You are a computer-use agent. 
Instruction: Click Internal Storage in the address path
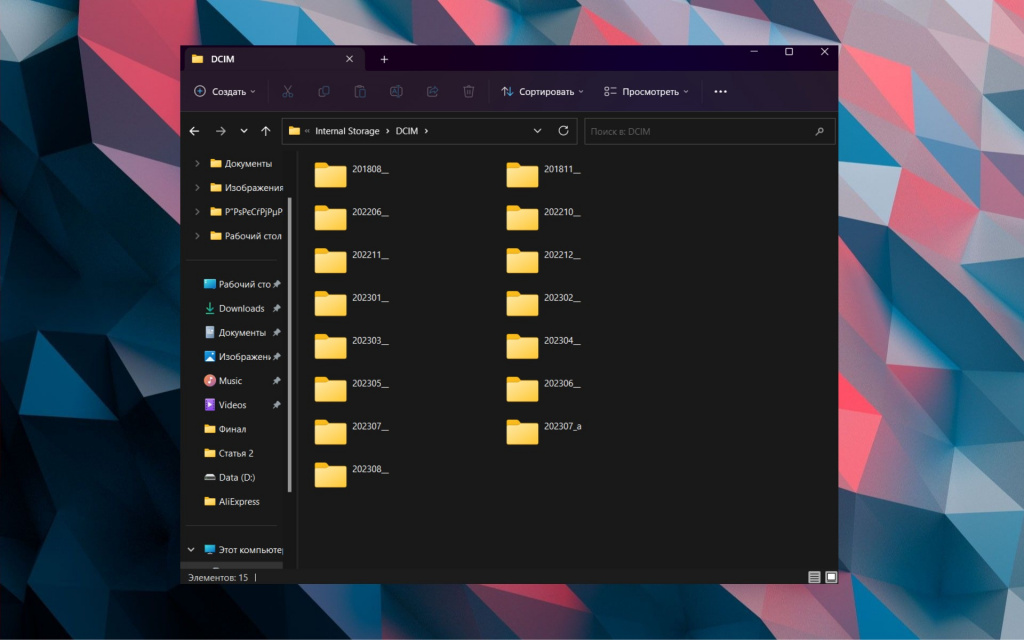347,131
